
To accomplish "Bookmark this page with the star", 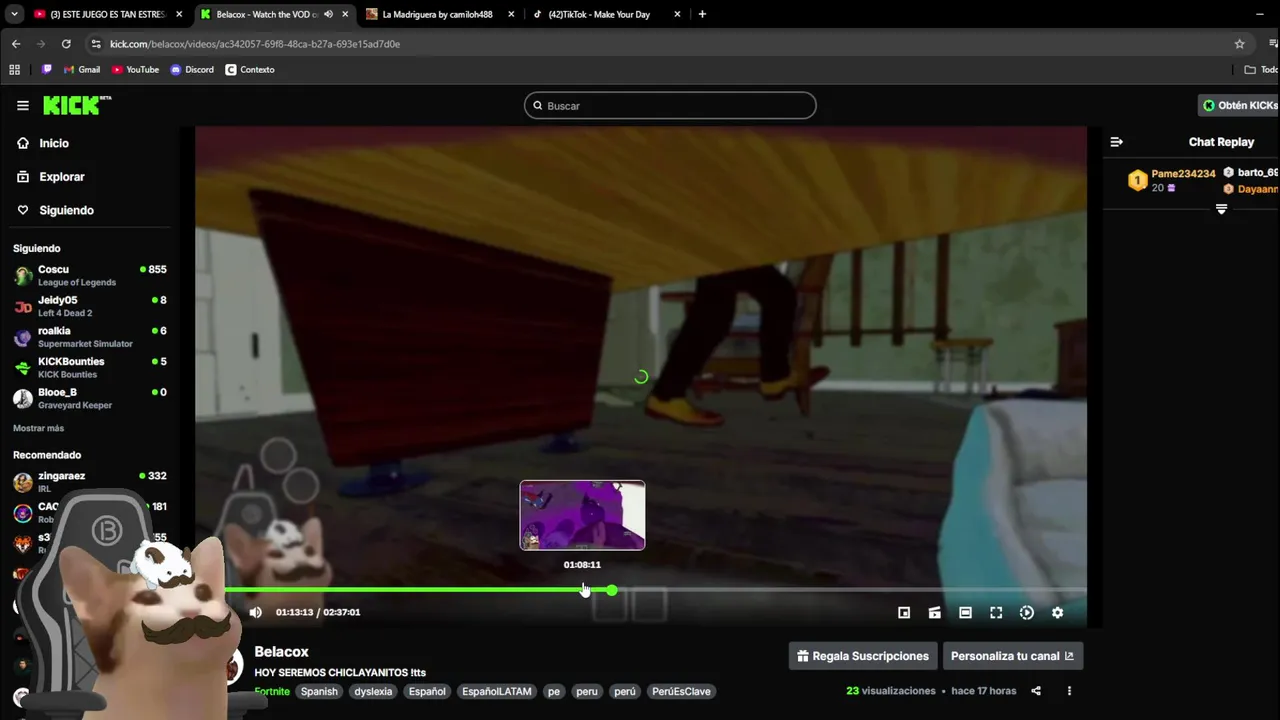I will coord(1240,44).
